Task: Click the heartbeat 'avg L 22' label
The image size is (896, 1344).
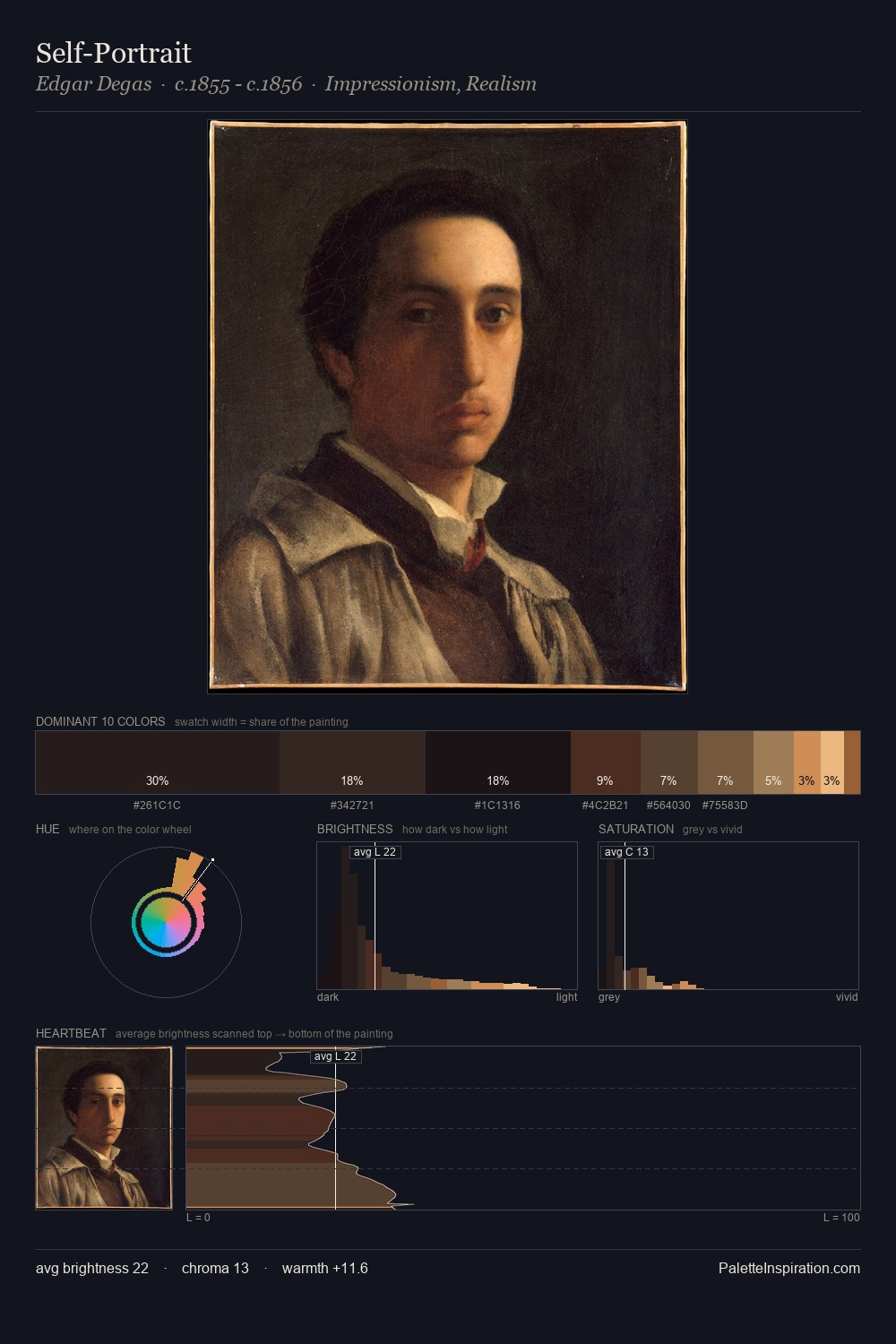Action: [335, 1056]
